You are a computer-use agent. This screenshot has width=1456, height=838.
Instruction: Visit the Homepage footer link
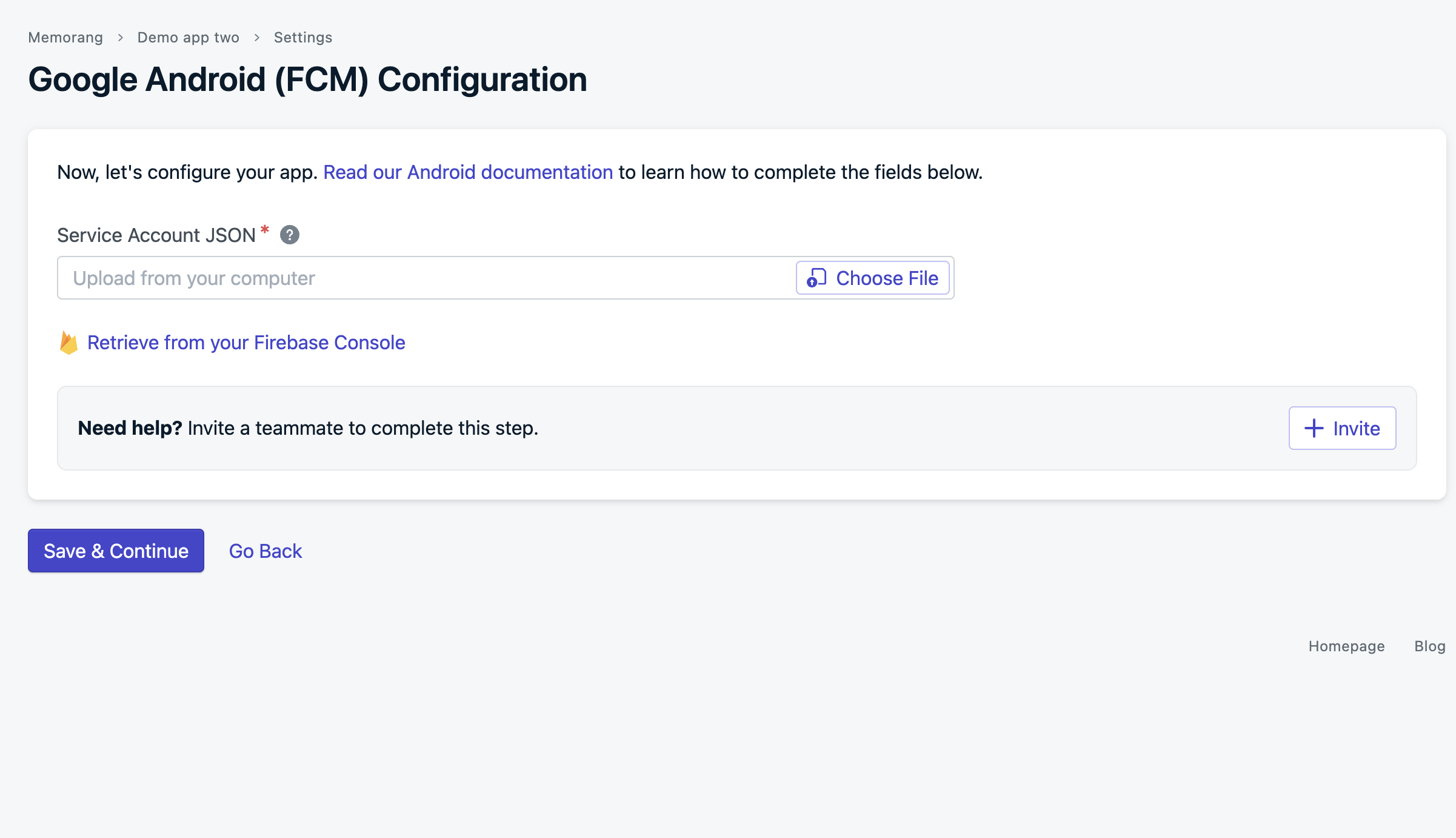(x=1346, y=646)
